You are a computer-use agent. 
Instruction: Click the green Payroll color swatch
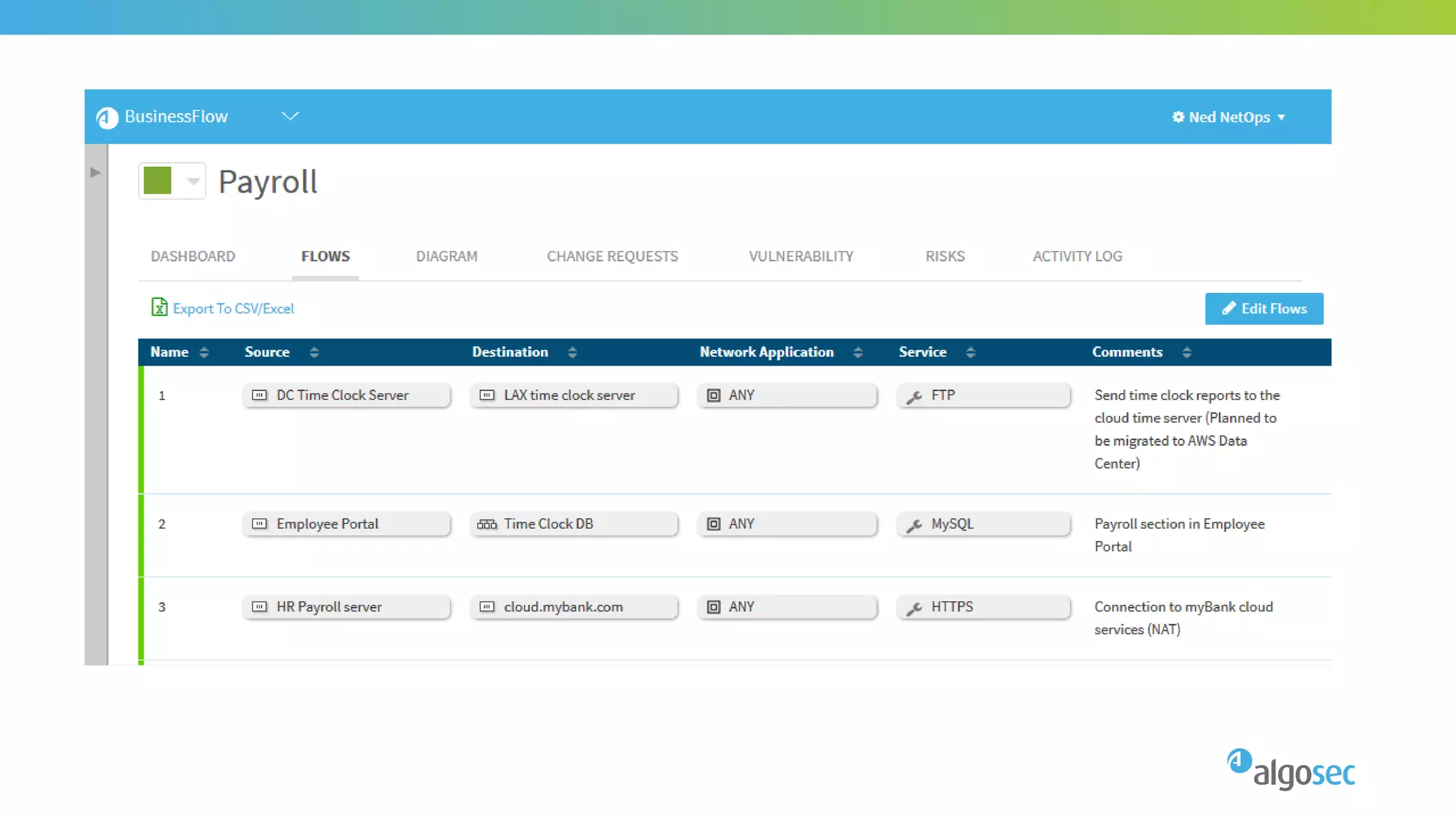click(158, 181)
